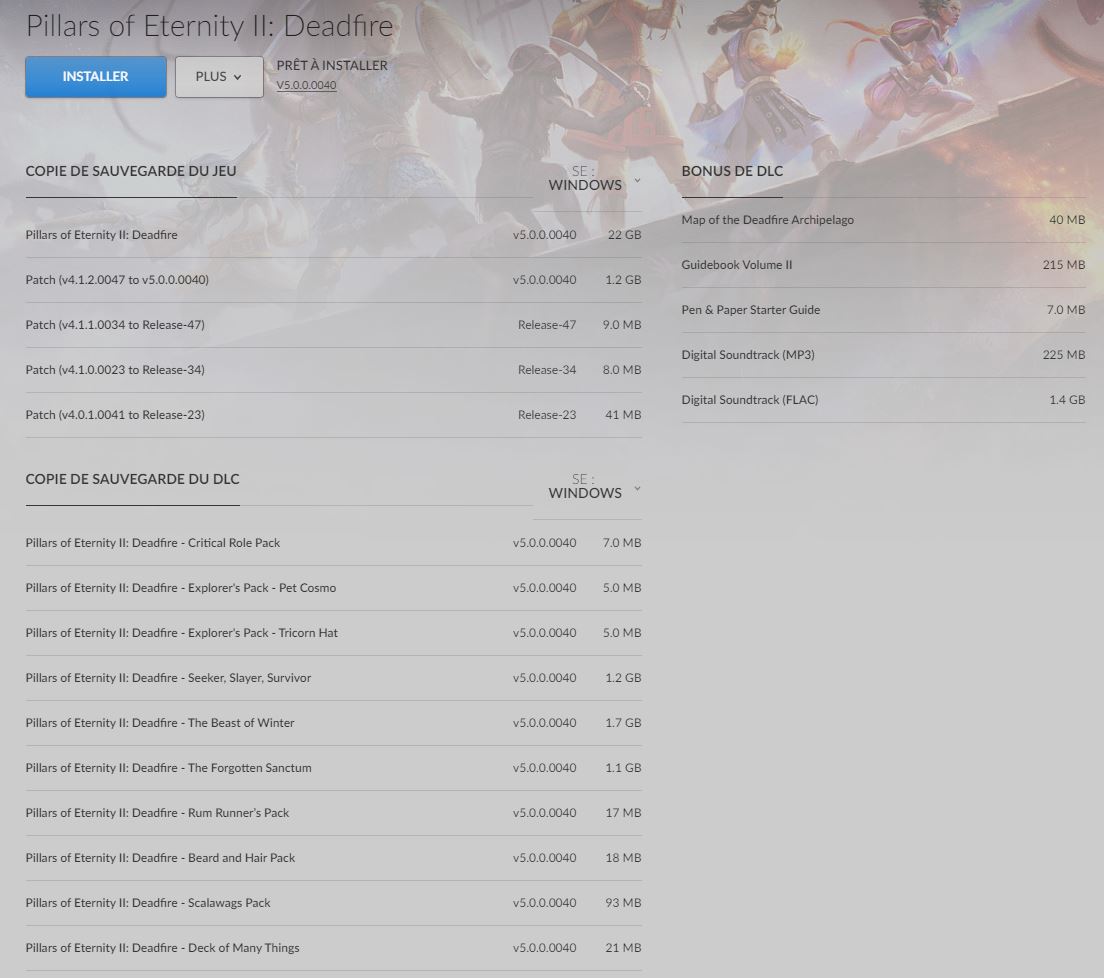Download Rum Runner's Pack DLC

[333, 813]
